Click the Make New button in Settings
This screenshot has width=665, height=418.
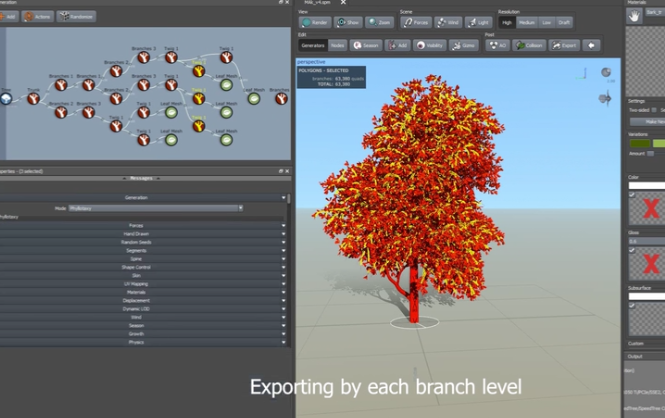click(x=647, y=122)
